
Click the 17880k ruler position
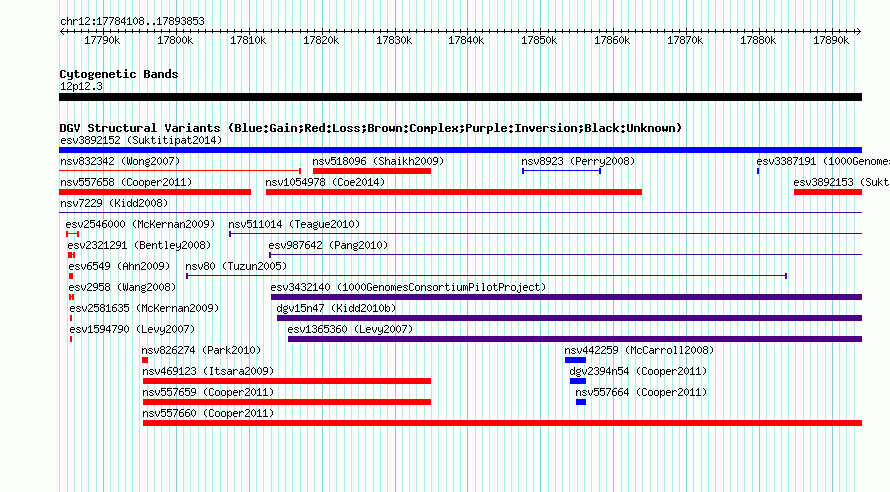pos(758,40)
